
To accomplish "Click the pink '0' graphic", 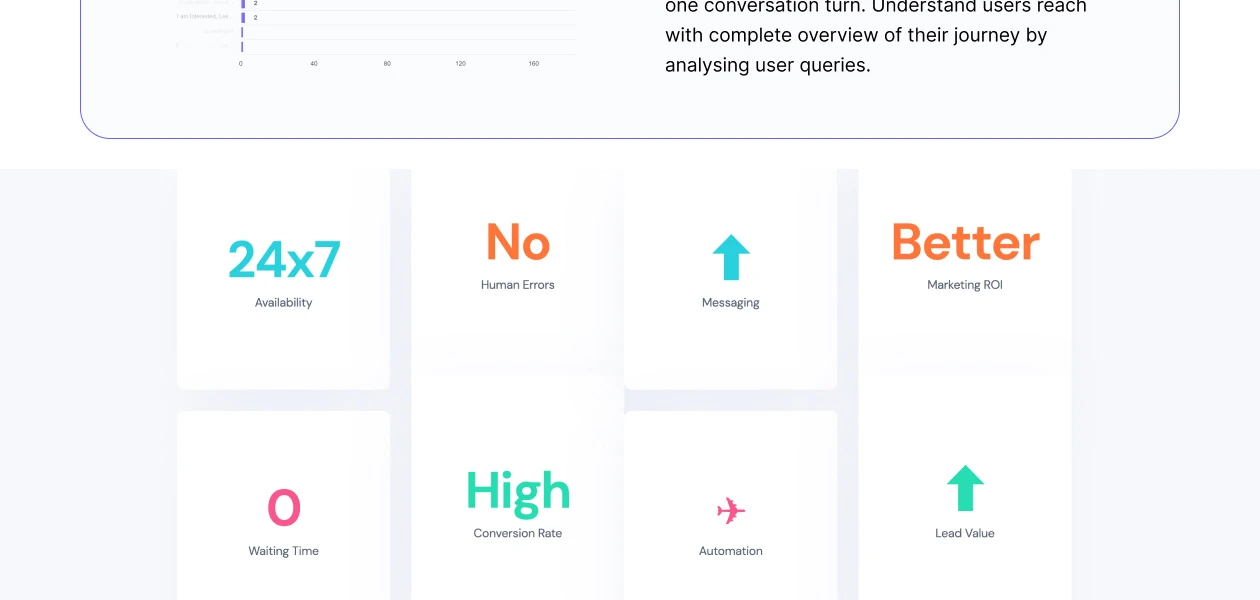I will 284,507.
